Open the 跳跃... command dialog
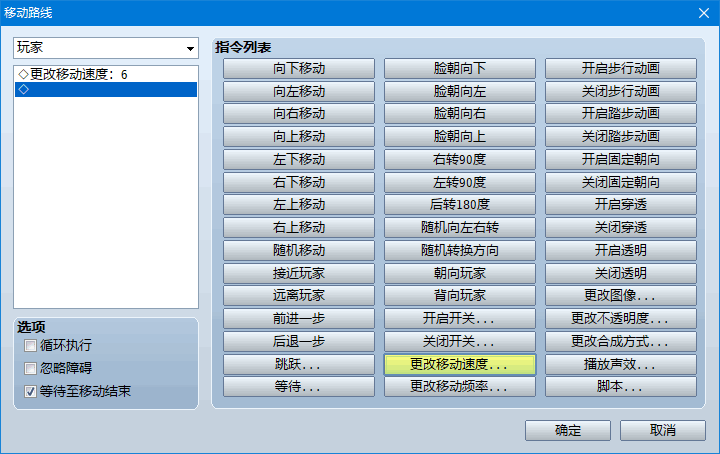 pyautogui.click(x=299, y=364)
